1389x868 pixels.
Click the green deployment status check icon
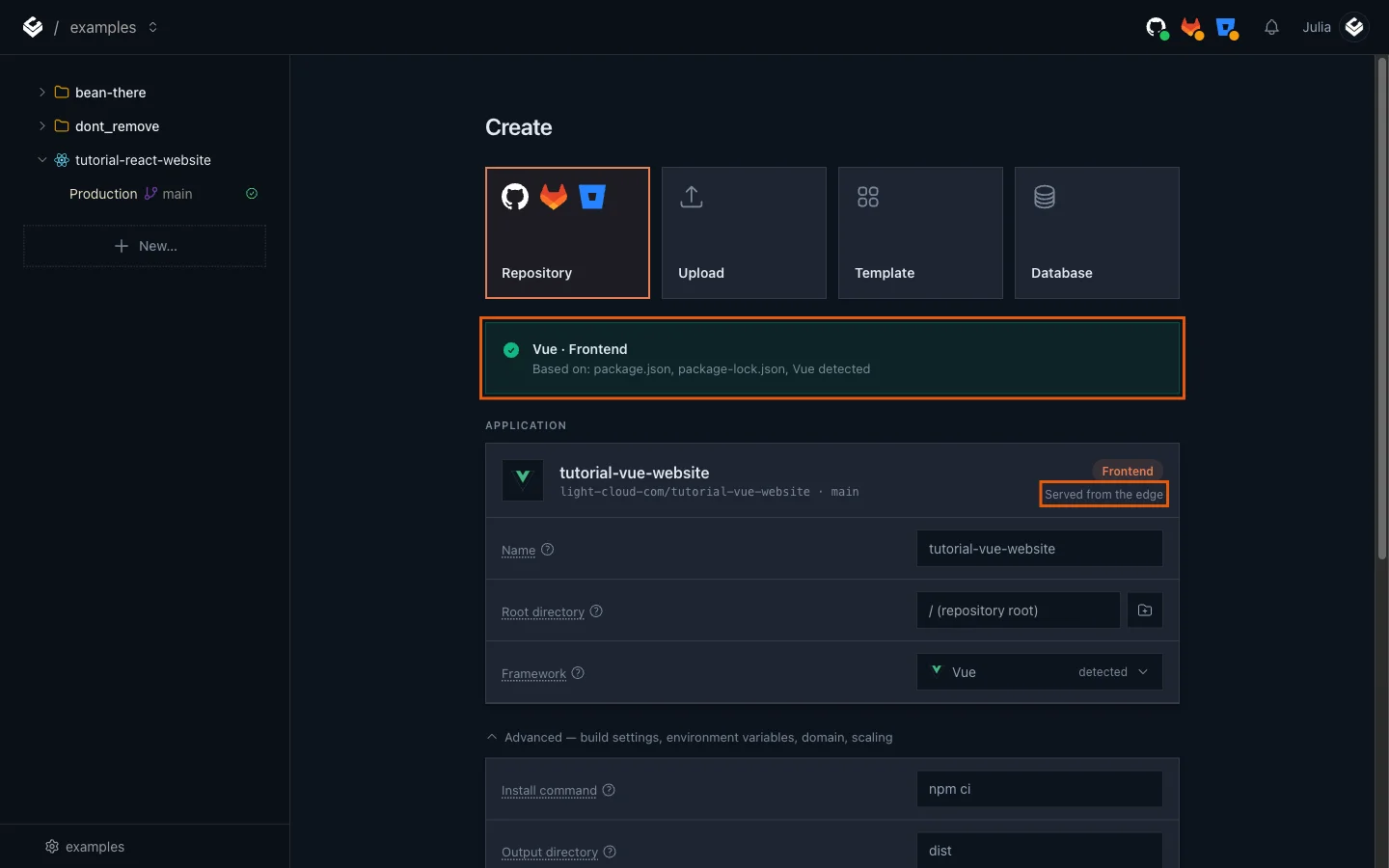252,194
